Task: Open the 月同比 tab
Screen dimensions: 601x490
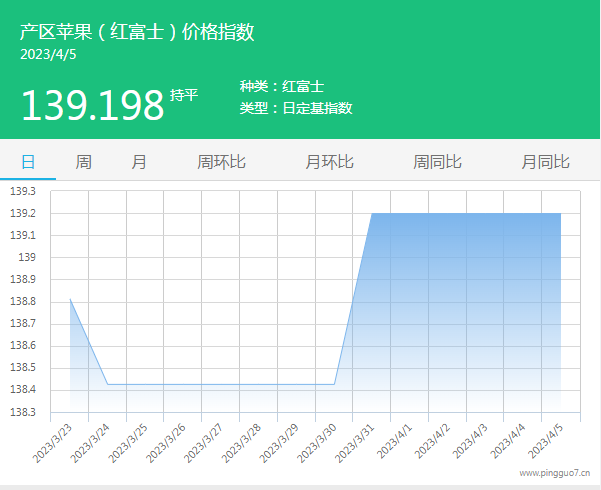Action: pyautogui.click(x=545, y=162)
